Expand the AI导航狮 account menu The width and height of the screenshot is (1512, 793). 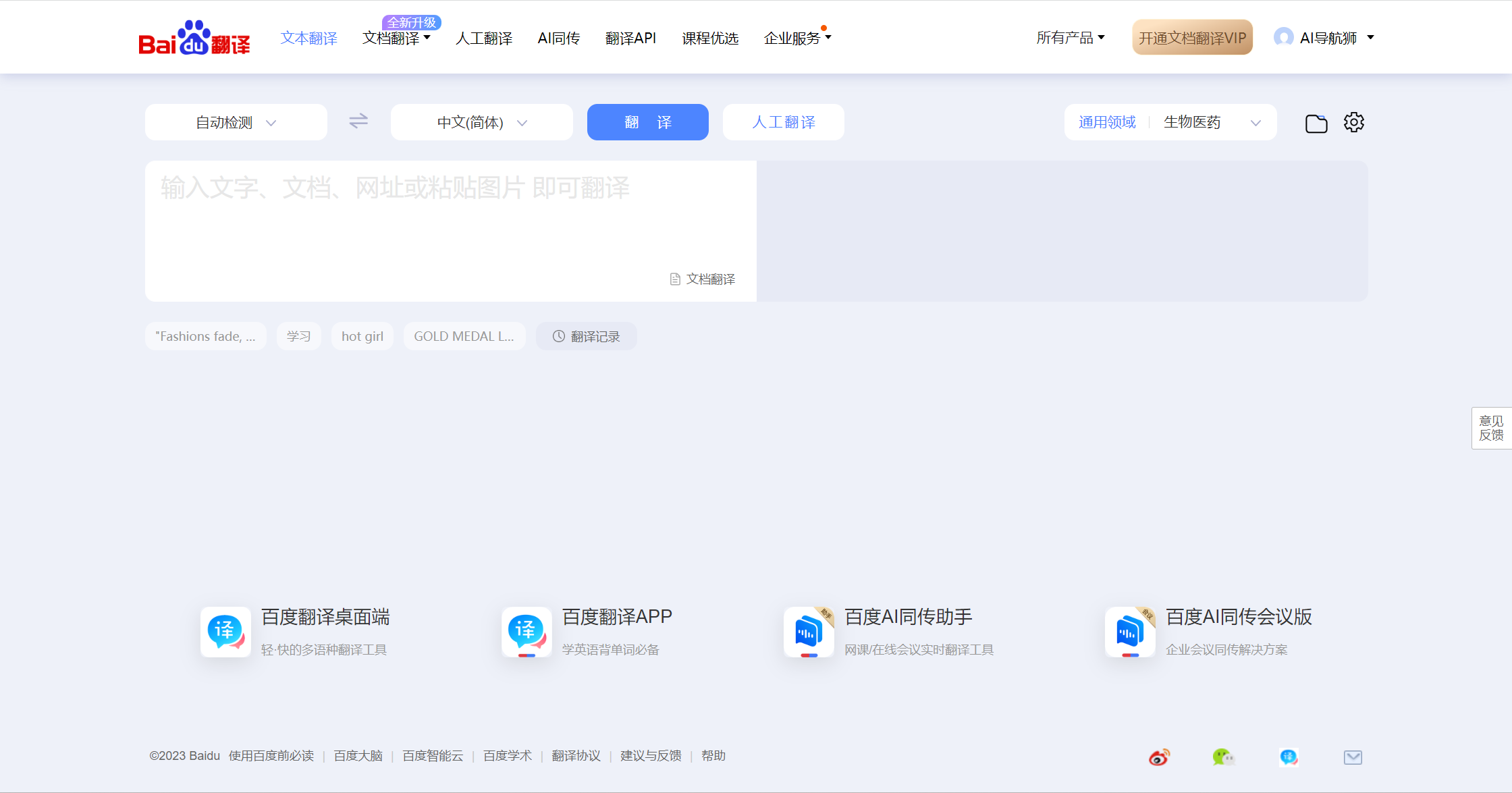click(1323, 37)
